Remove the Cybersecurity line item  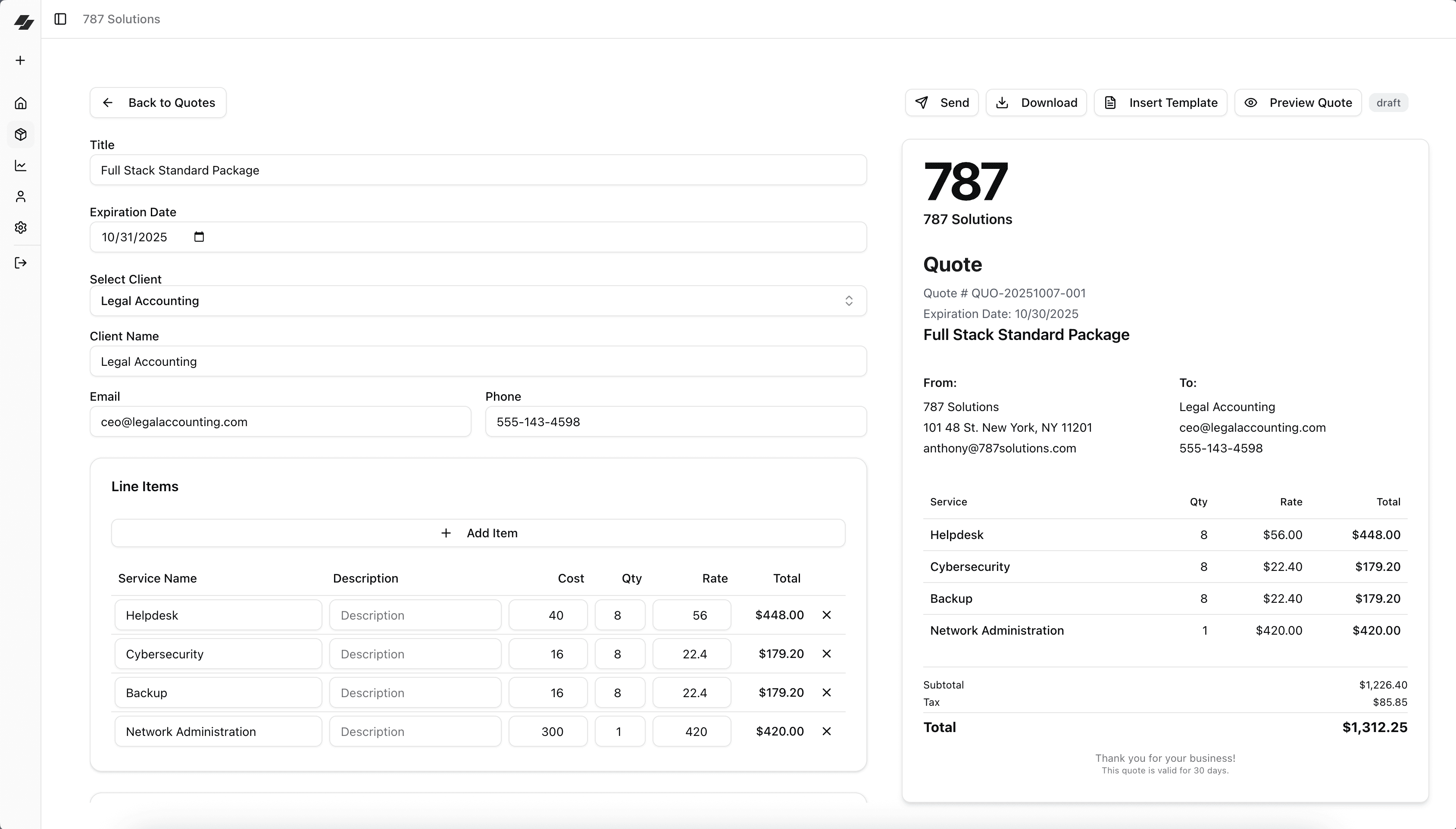tap(826, 654)
